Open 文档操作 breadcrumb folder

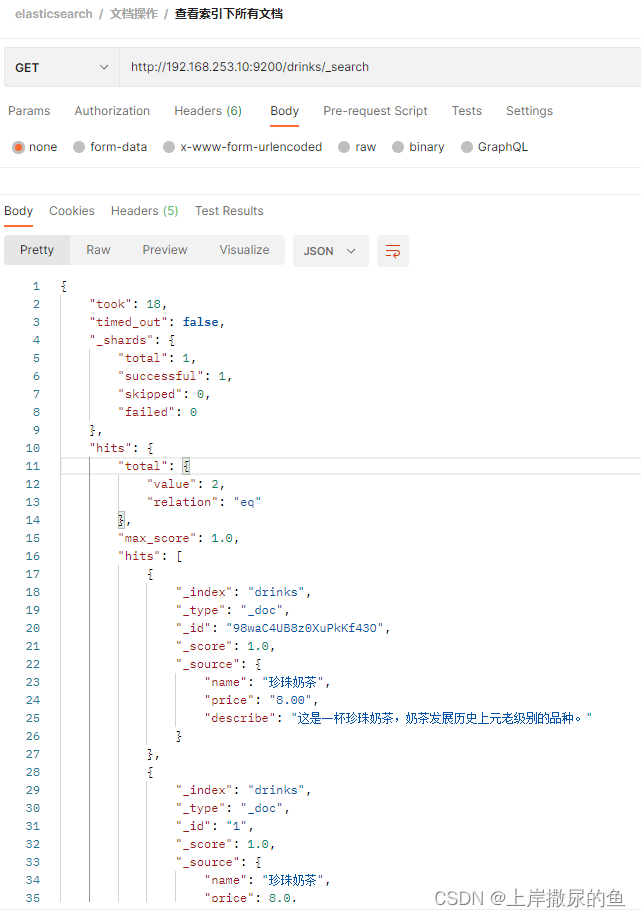tap(134, 14)
